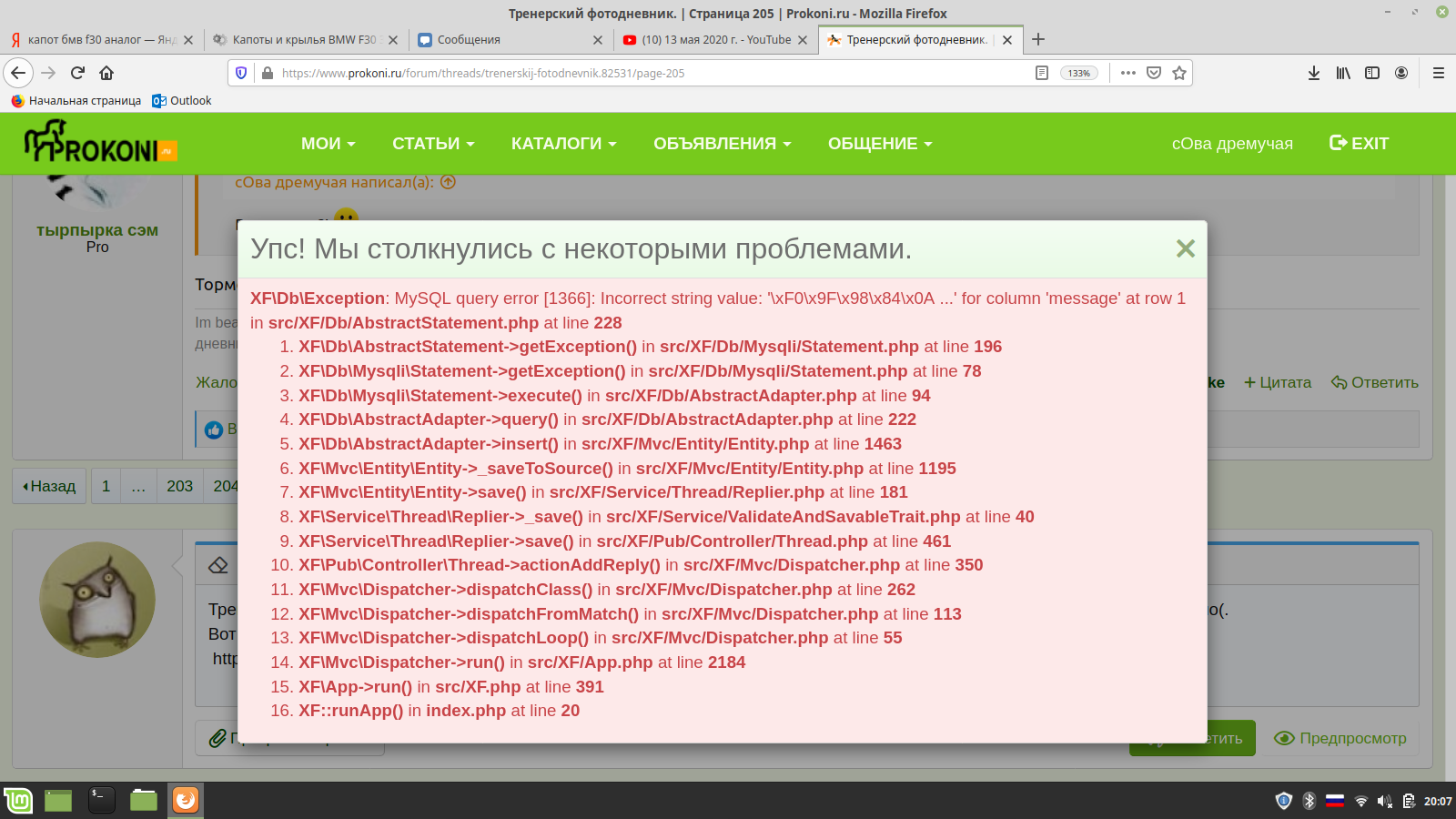Toggle the Firefox sidebar icon
This screenshot has height=819, width=1456.
click(x=1372, y=73)
